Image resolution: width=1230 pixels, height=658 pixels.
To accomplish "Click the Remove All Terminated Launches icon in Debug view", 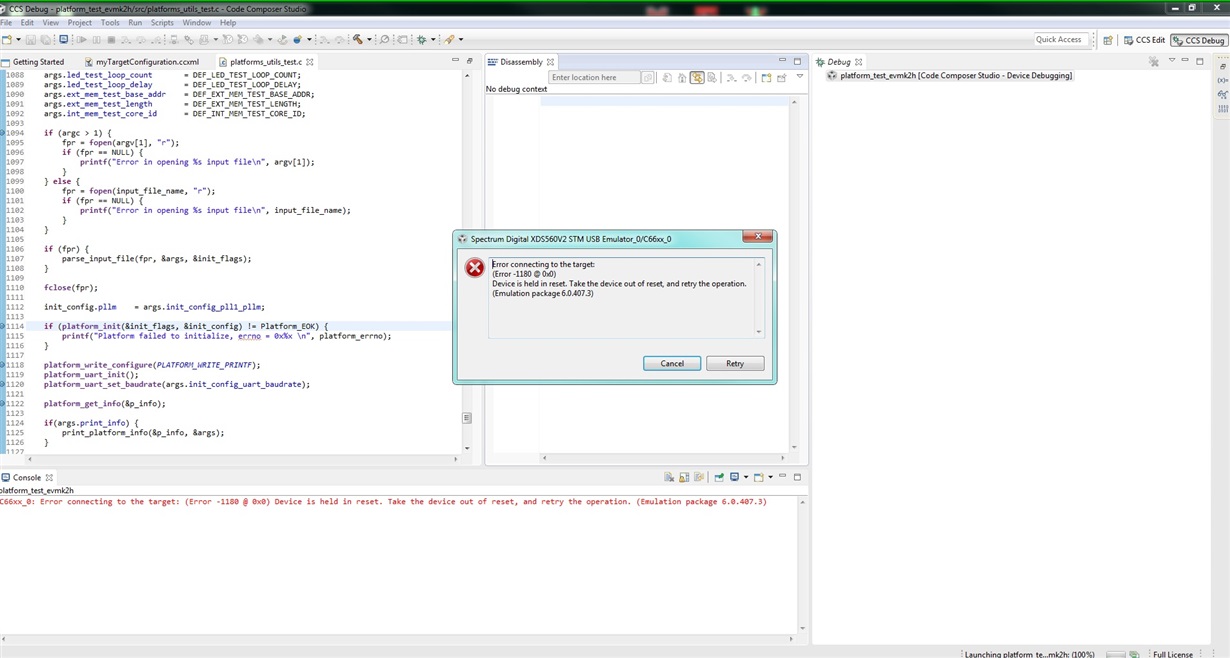I will (1153, 62).
